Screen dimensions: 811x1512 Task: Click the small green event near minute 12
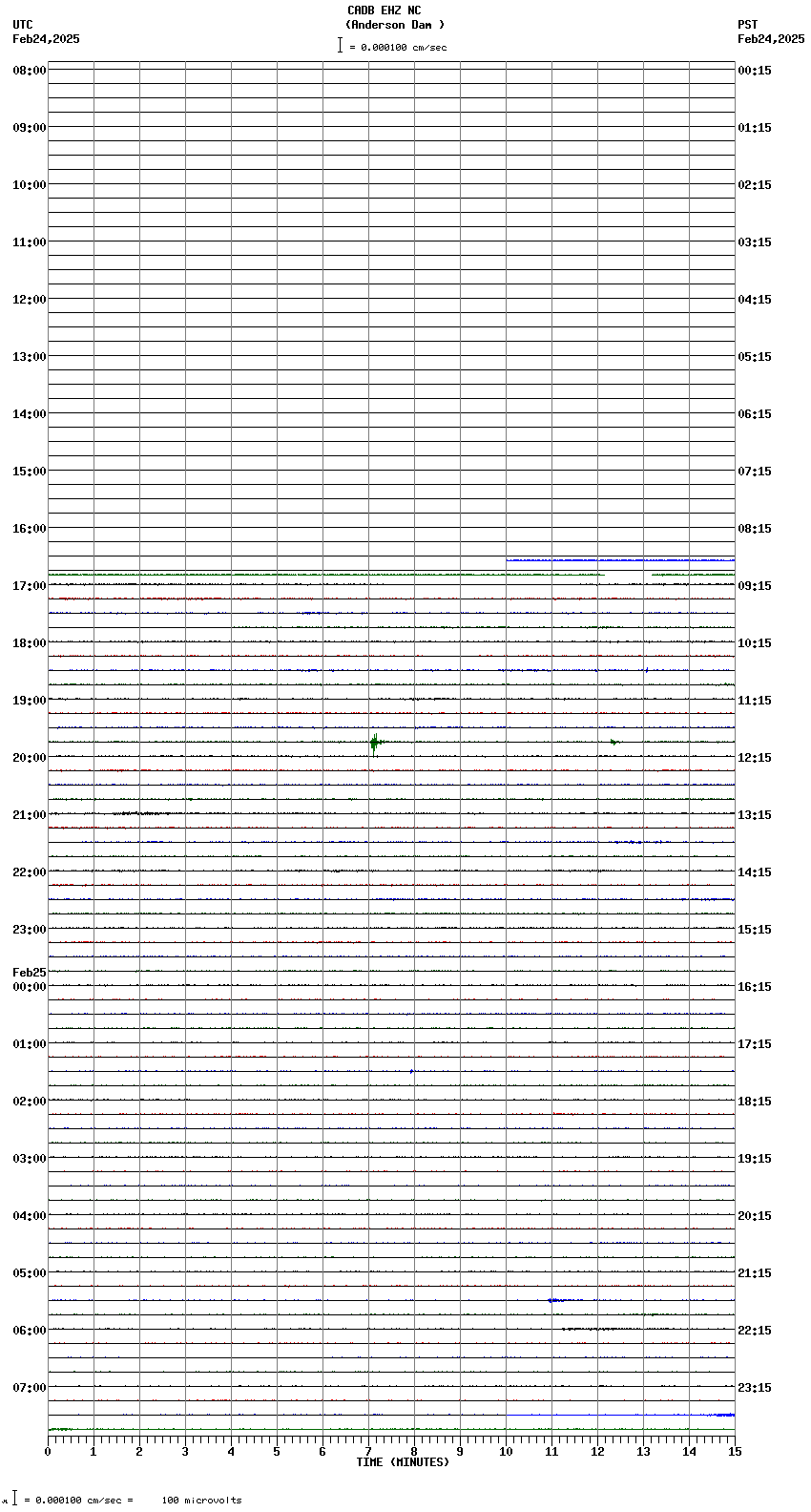pos(615,742)
